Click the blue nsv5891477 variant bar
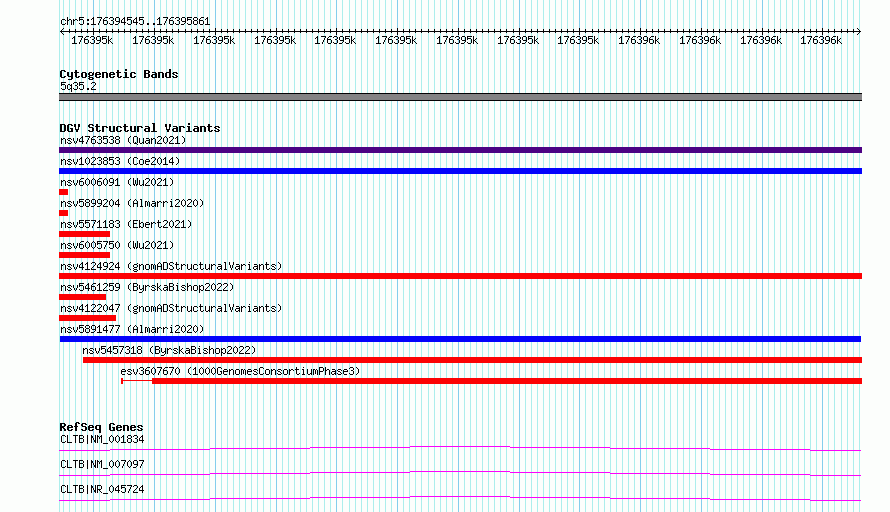The image size is (890, 512). (x=460, y=339)
